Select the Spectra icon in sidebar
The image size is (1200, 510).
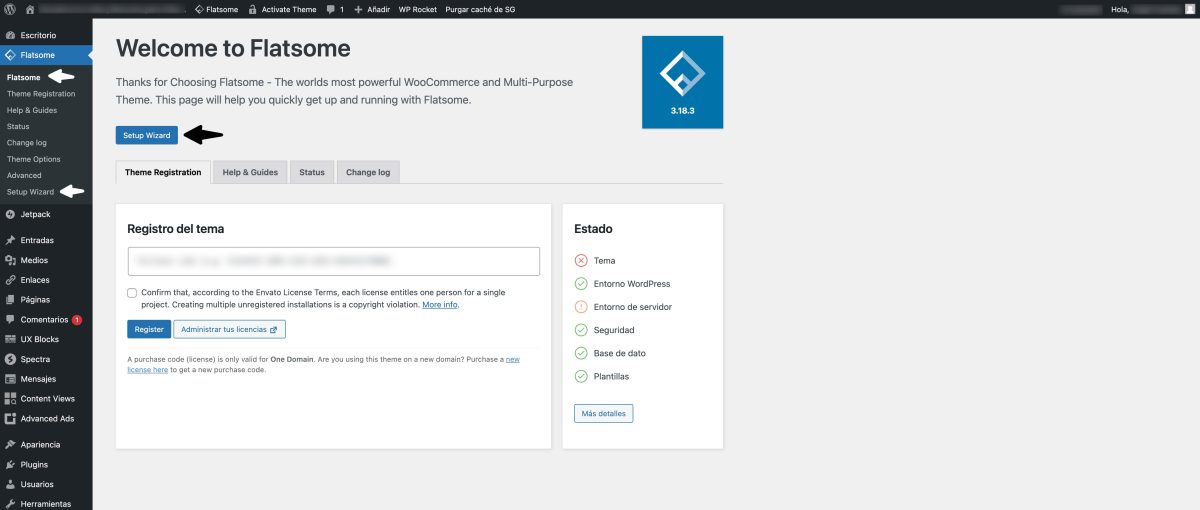[x=10, y=359]
